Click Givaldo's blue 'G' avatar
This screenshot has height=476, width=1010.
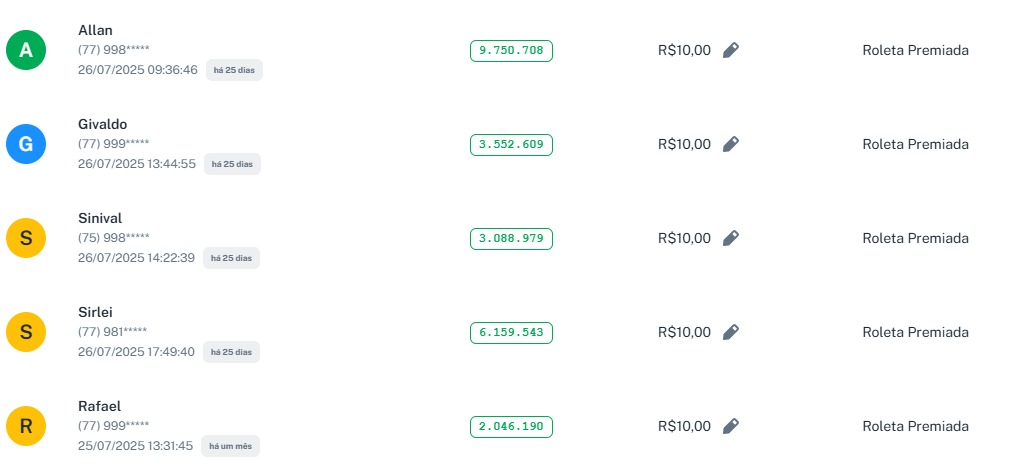(26, 144)
